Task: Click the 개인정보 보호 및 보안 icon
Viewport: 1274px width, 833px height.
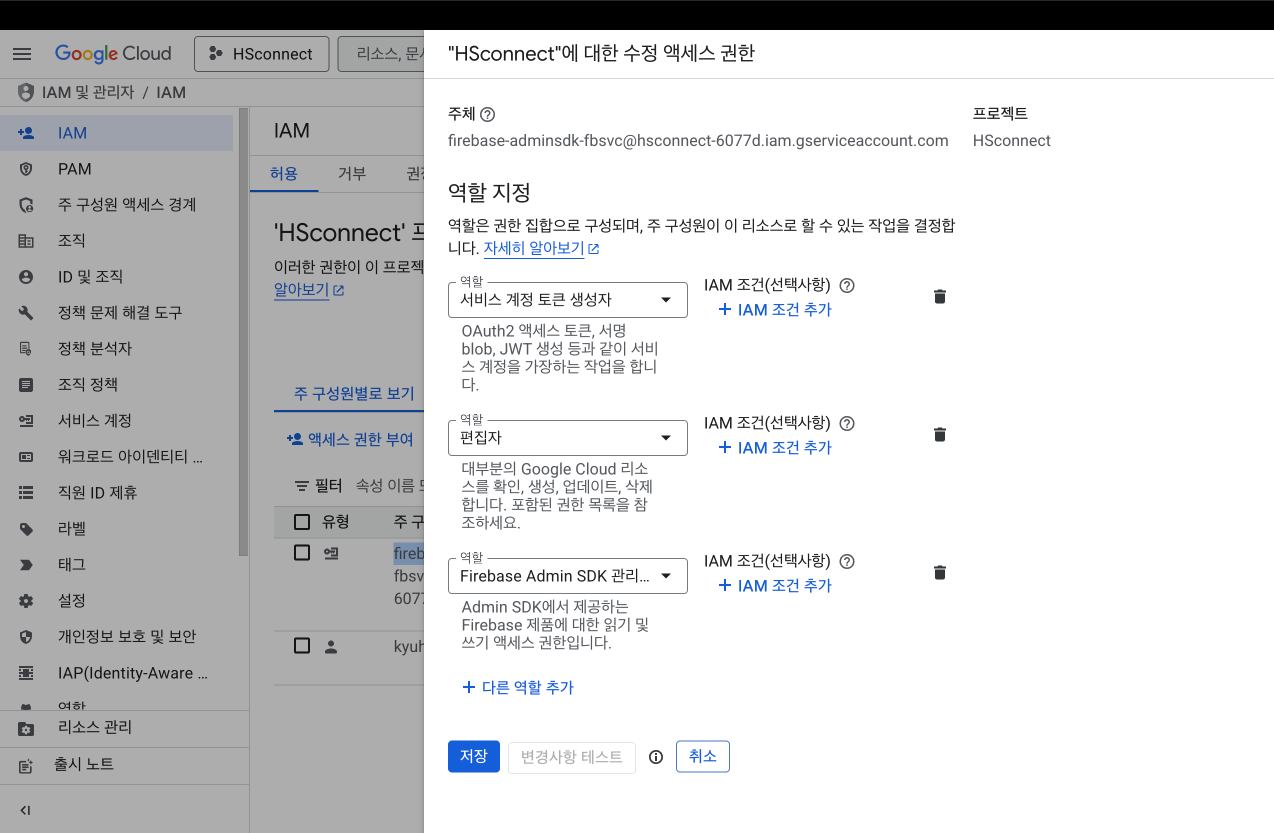Action: (26, 637)
